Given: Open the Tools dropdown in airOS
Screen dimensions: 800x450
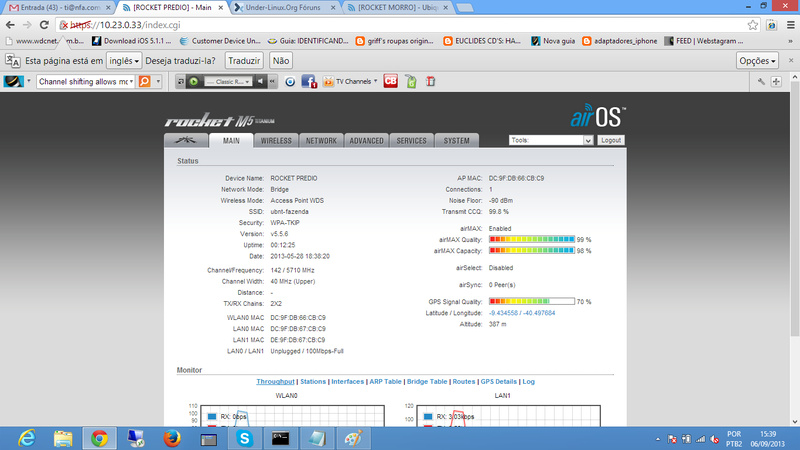Looking at the screenshot, I should (x=551, y=140).
